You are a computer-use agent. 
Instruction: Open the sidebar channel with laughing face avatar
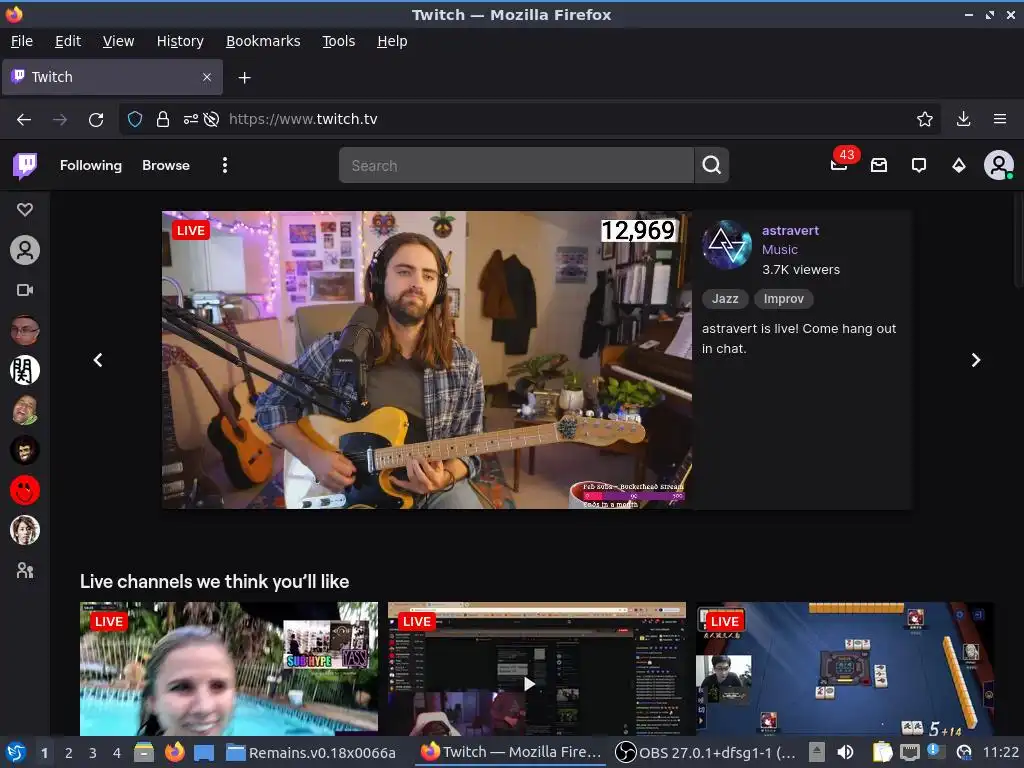(x=25, y=410)
